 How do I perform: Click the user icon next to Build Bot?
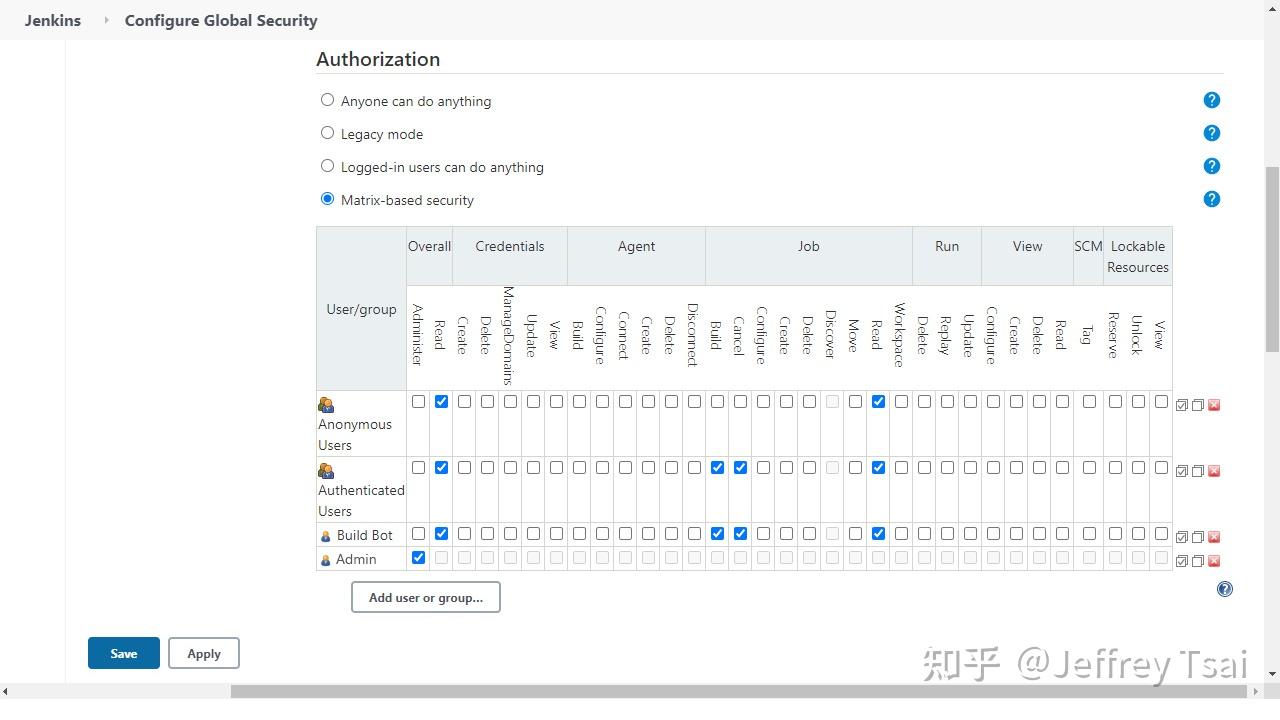point(325,535)
